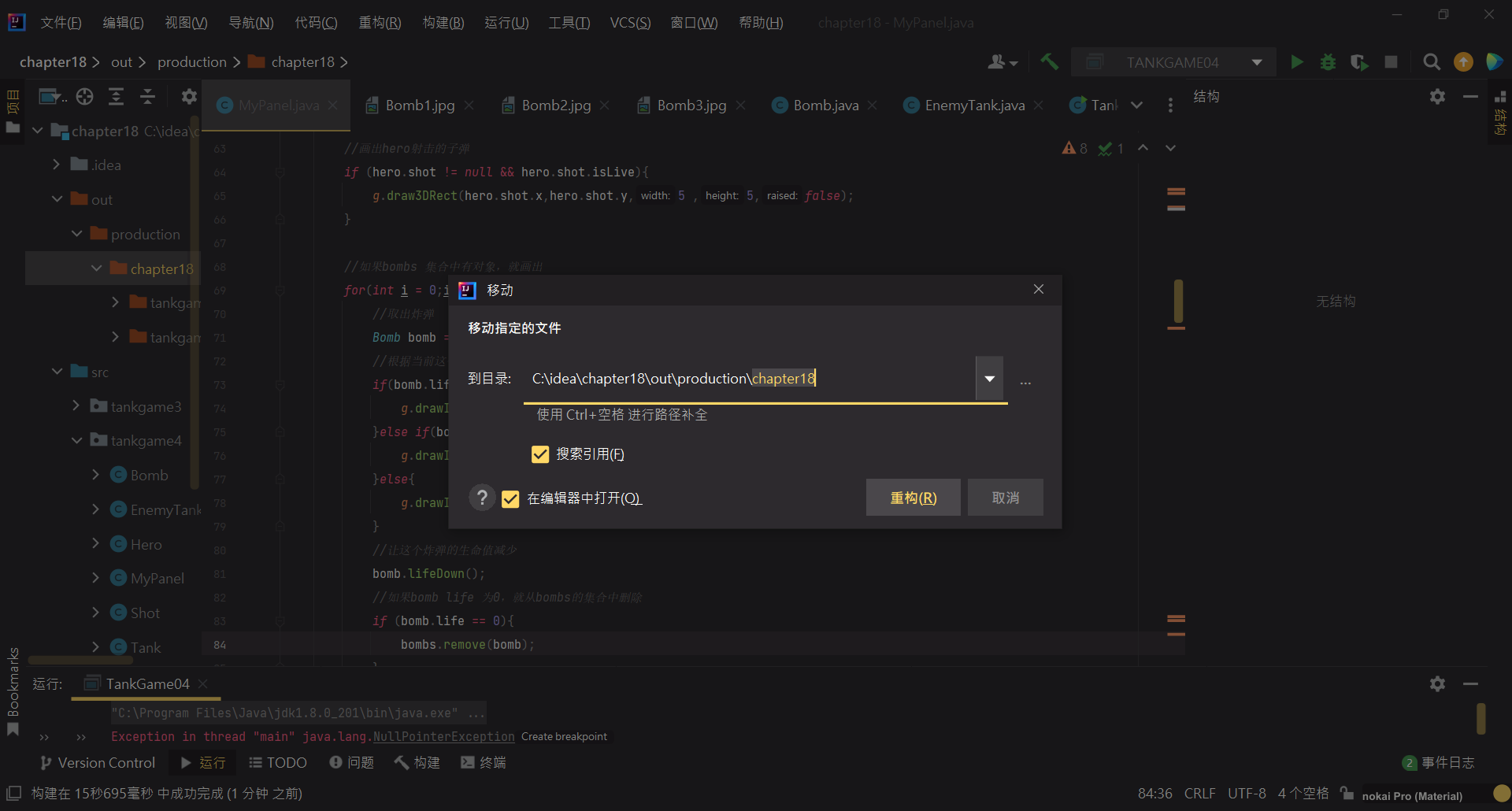Open Project panel settings gear
The image size is (1512, 811).
coord(189,96)
